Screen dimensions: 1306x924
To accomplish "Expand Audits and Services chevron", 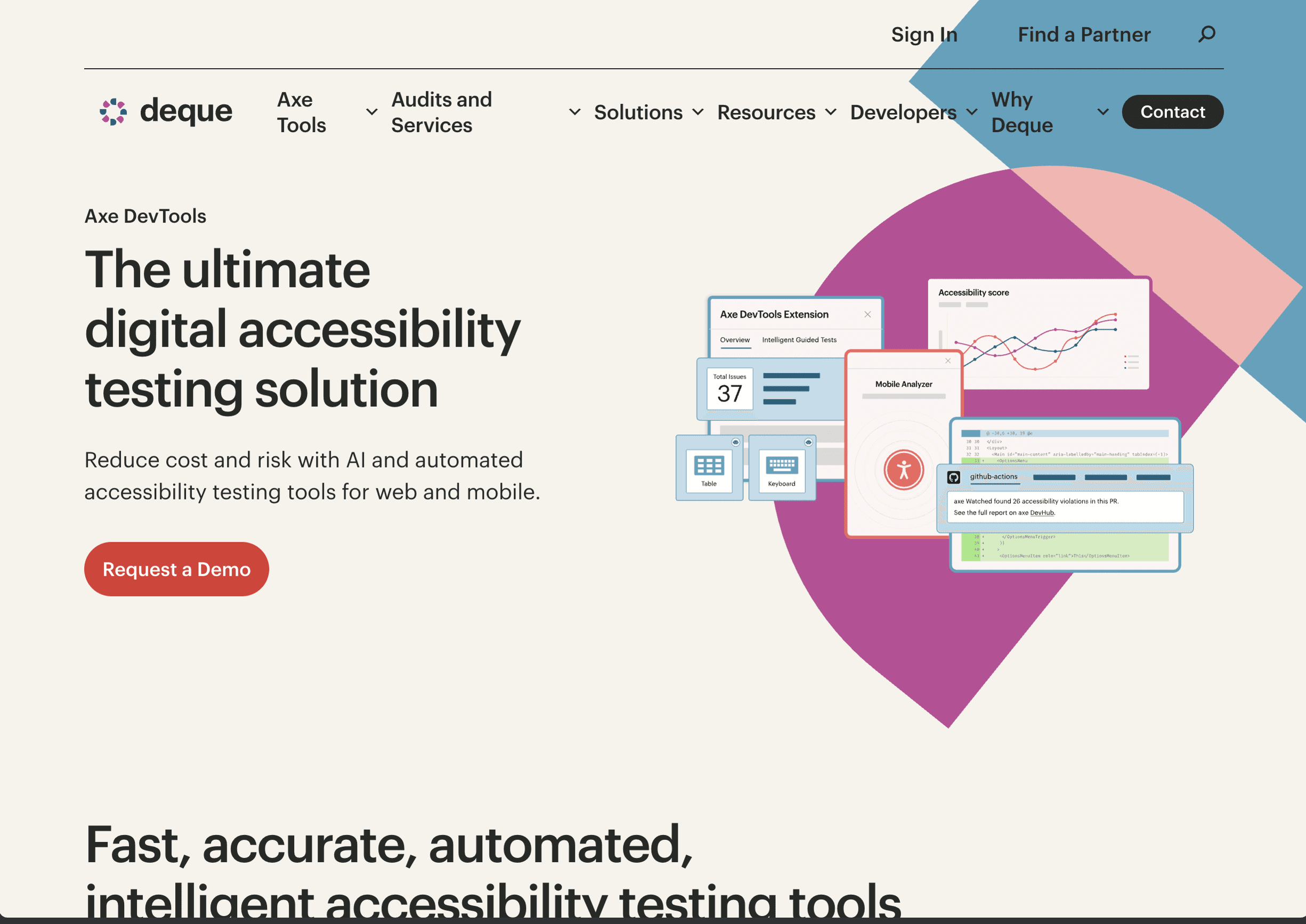I will (575, 112).
